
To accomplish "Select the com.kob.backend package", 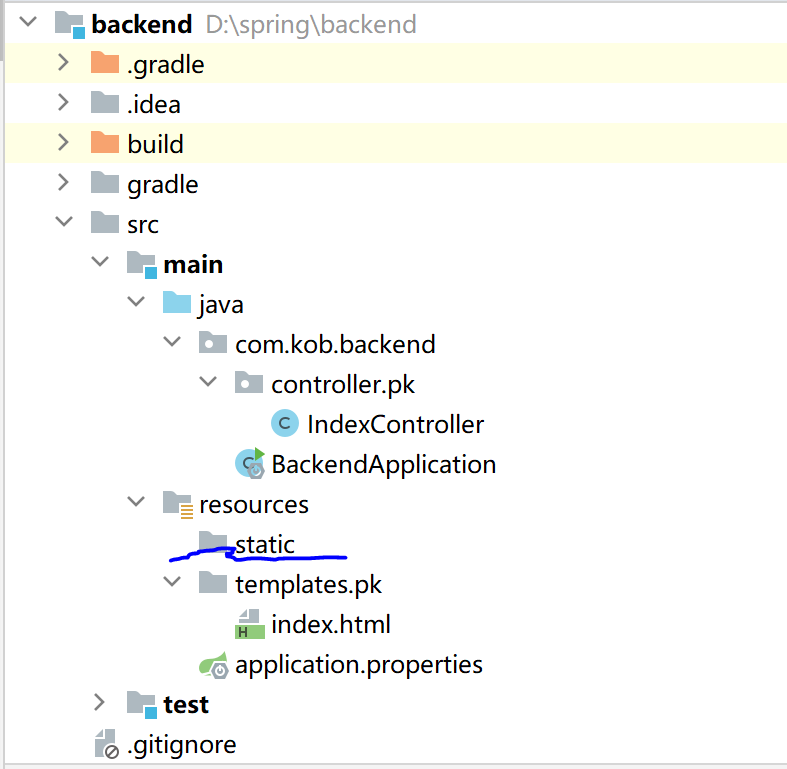I will pyautogui.click(x=335, y=344).
